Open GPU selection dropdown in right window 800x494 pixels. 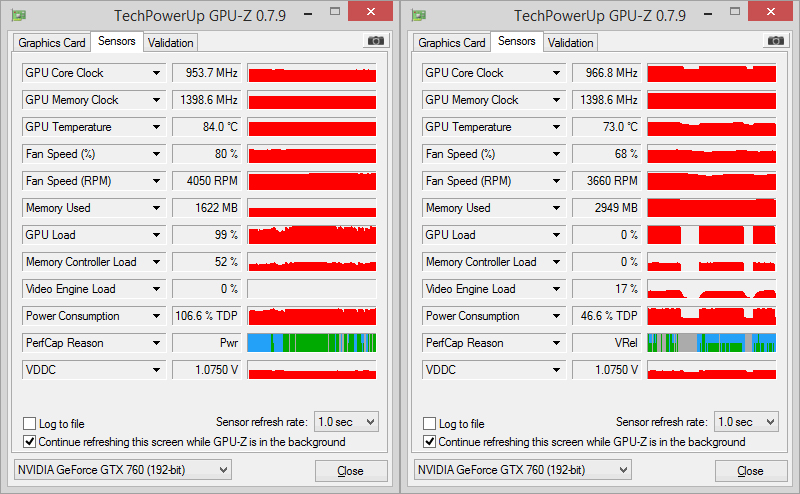point(522,470)
